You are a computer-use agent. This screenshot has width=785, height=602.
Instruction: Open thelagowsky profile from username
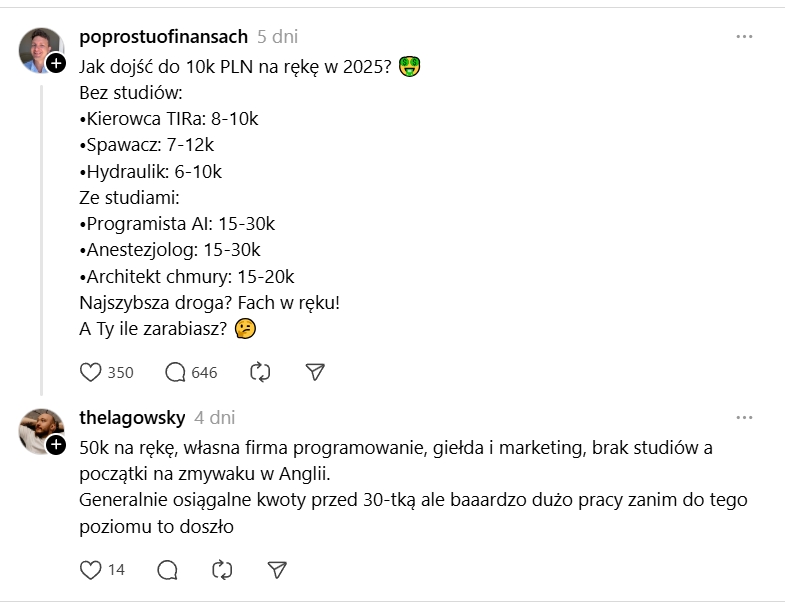tap(131, 417)
